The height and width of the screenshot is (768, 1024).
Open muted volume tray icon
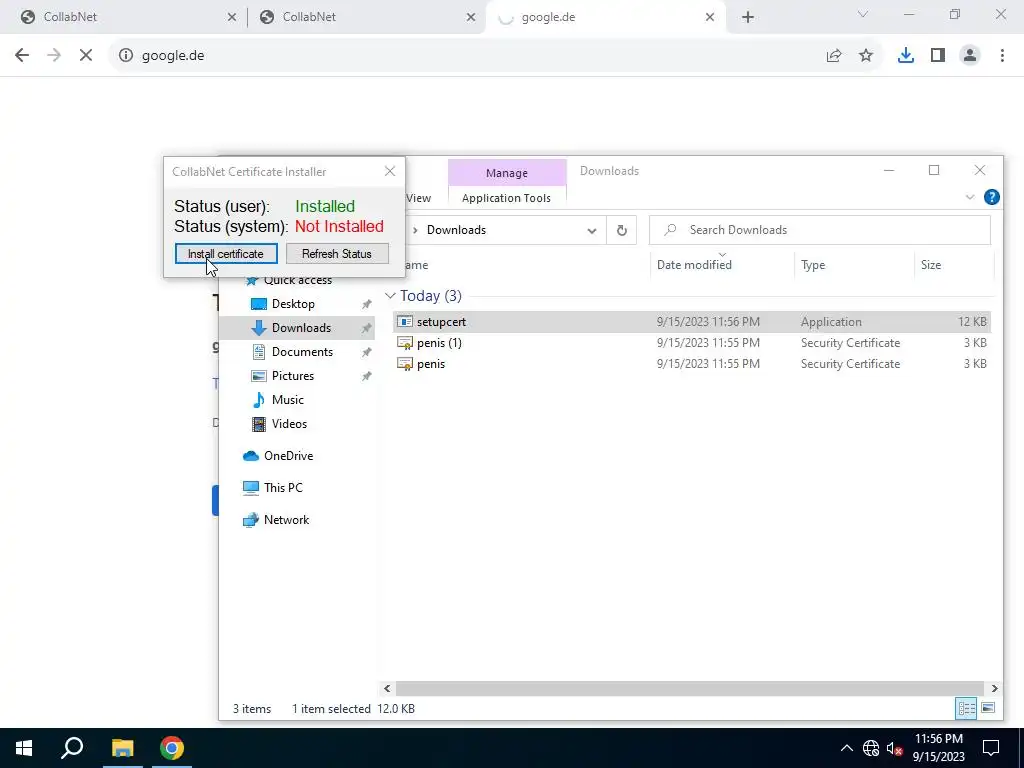(x=894, y=748)
